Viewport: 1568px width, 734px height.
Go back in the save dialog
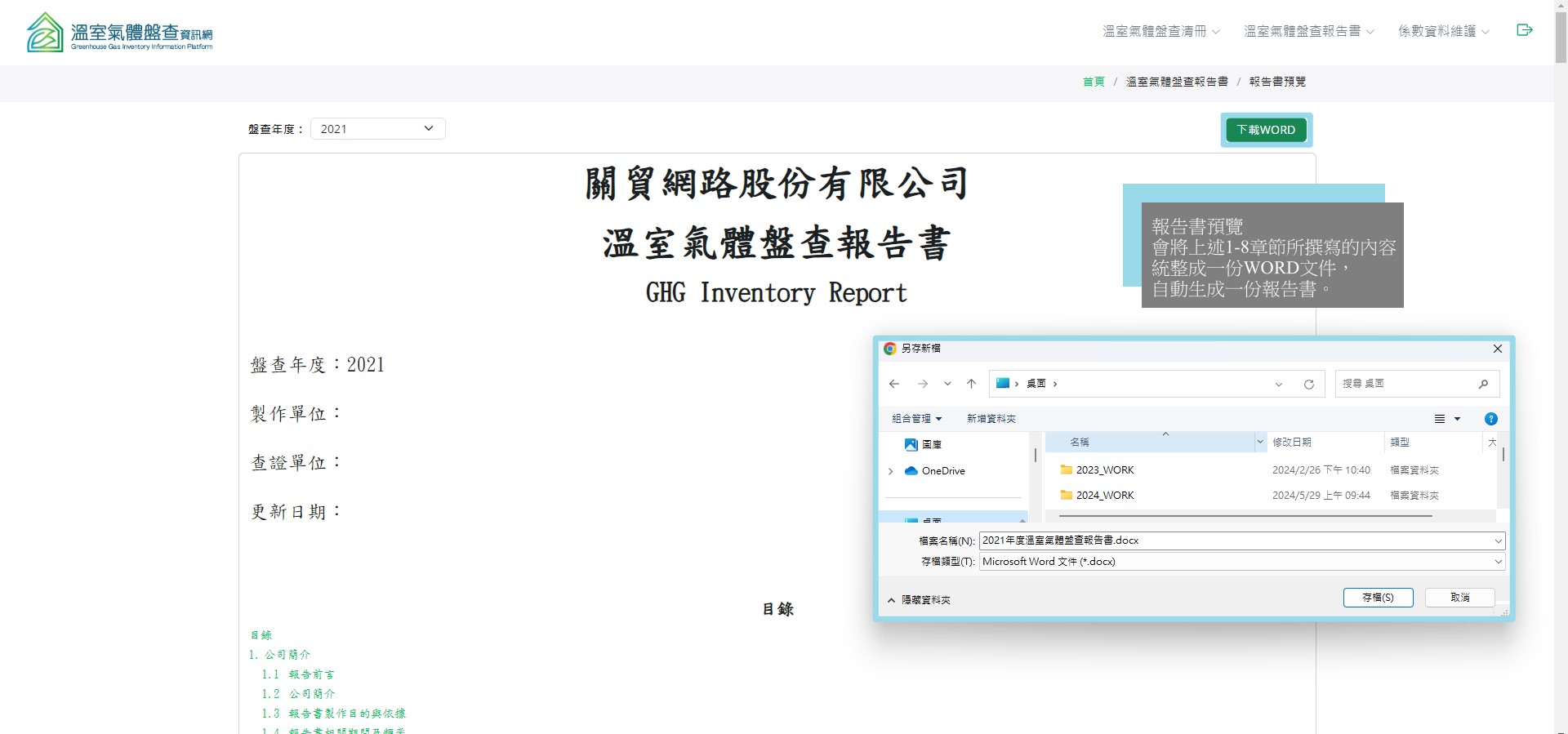[894, 384]
